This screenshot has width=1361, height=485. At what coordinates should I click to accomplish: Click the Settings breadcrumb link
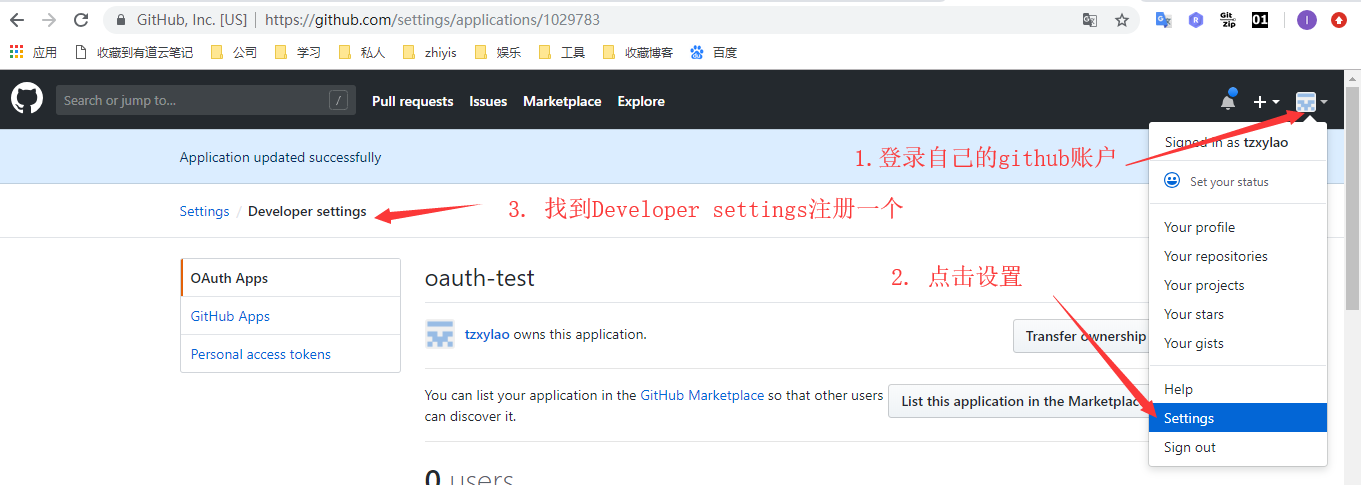[204, 211]
